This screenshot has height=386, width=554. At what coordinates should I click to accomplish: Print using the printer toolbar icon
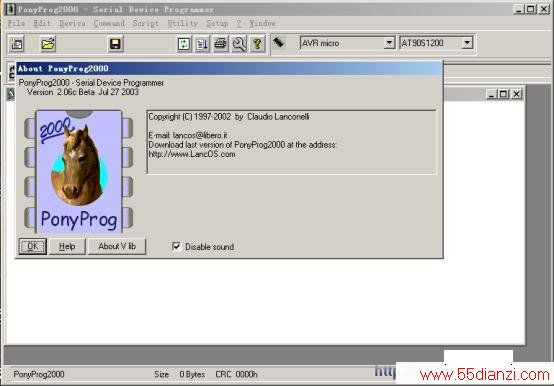221,44
